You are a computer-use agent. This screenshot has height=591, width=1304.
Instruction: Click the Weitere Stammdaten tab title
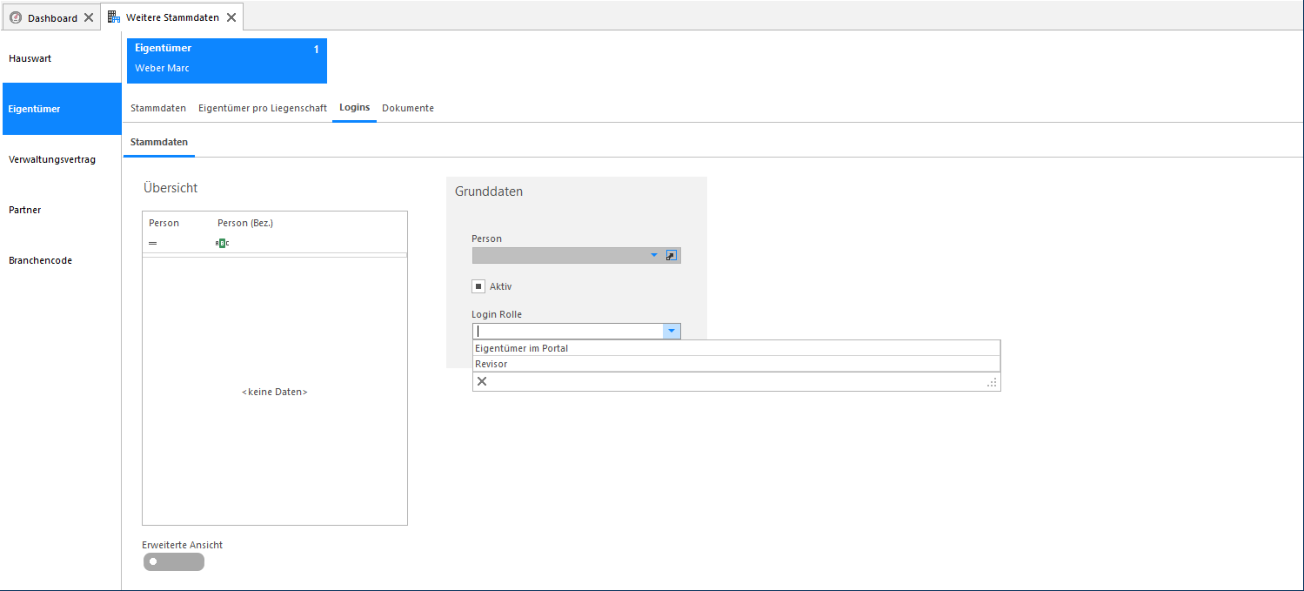coord(173,18)
